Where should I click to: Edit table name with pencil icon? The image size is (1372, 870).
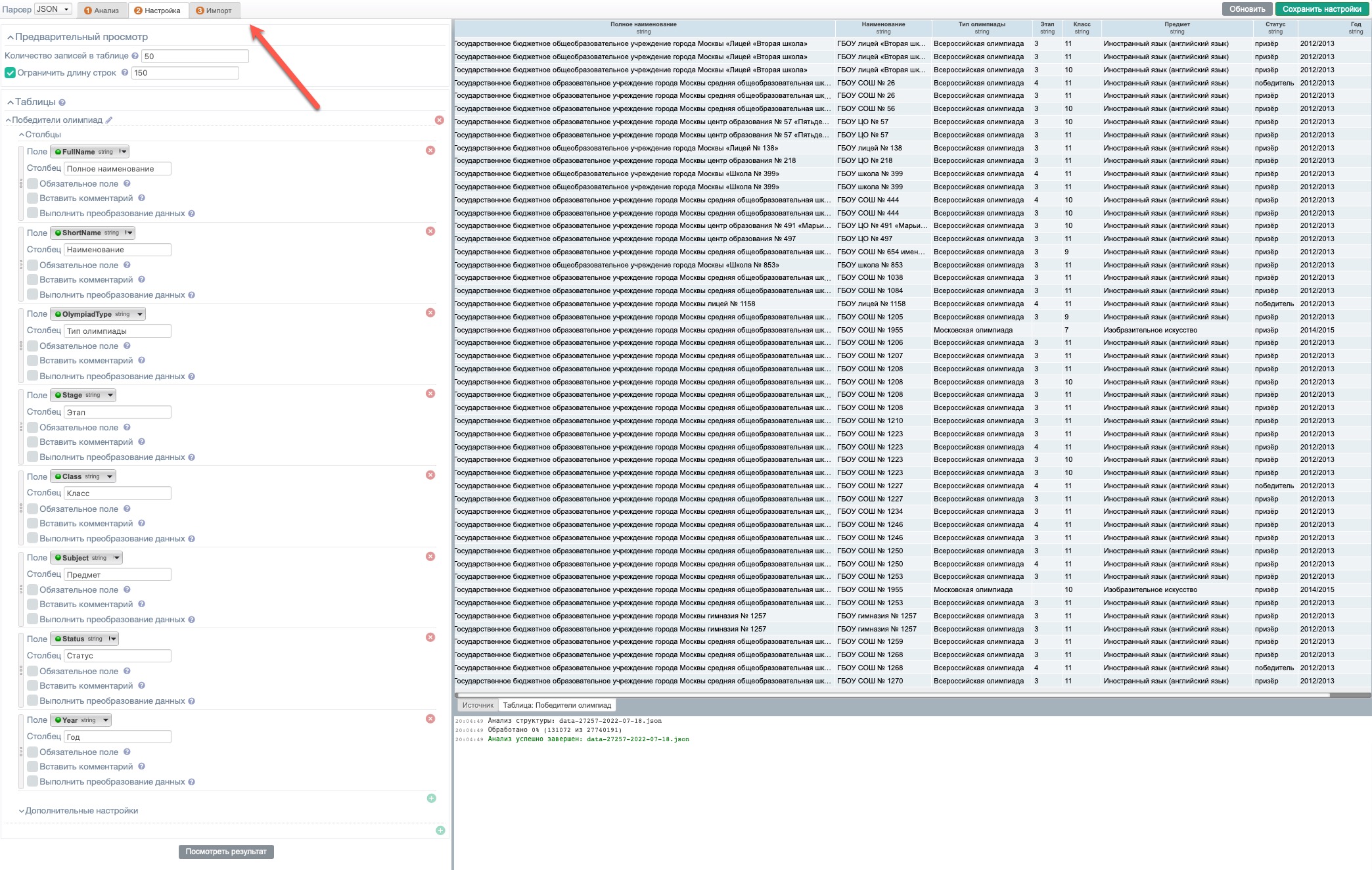[109, 120]
